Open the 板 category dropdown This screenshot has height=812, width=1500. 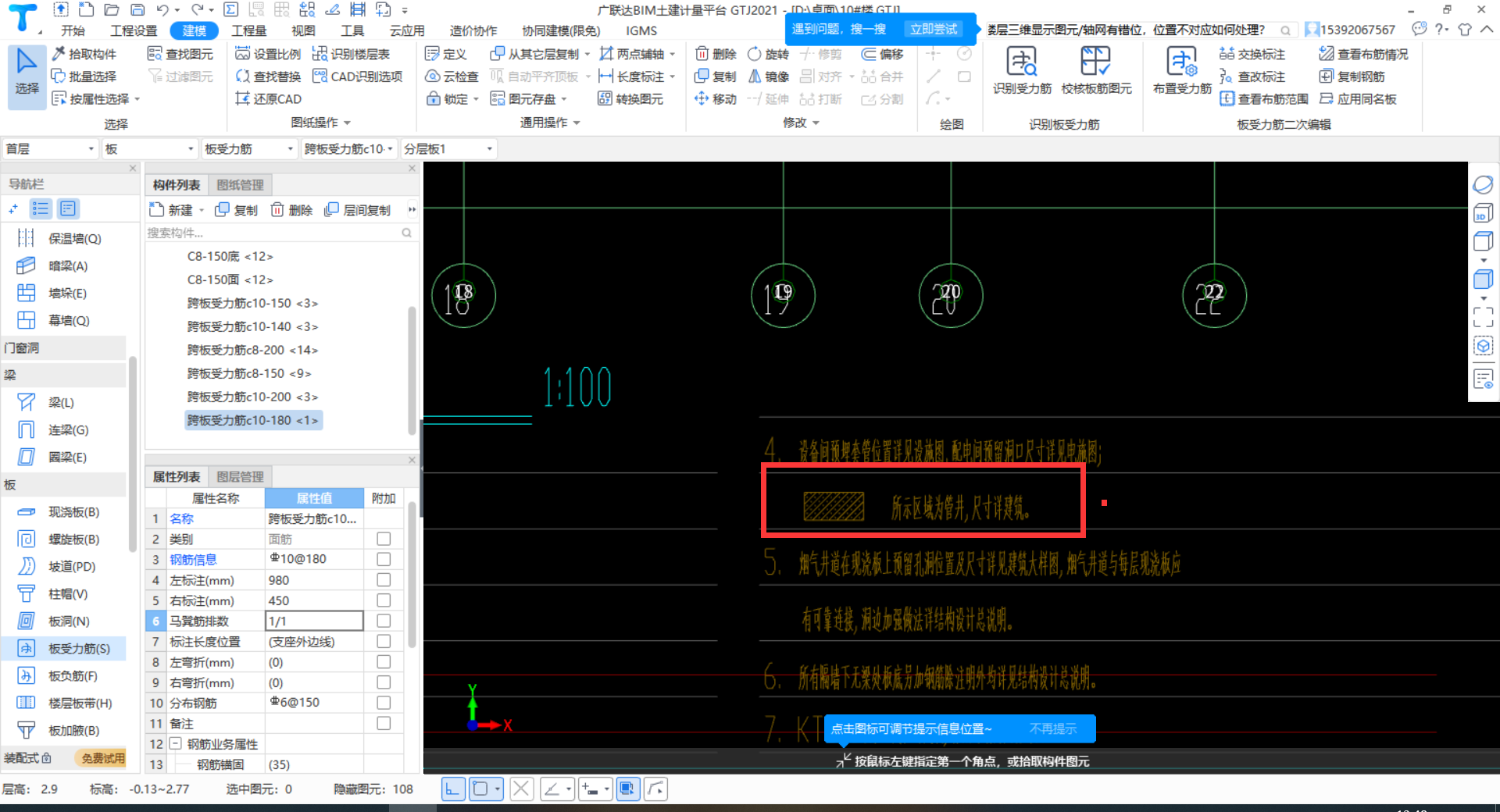149,148
